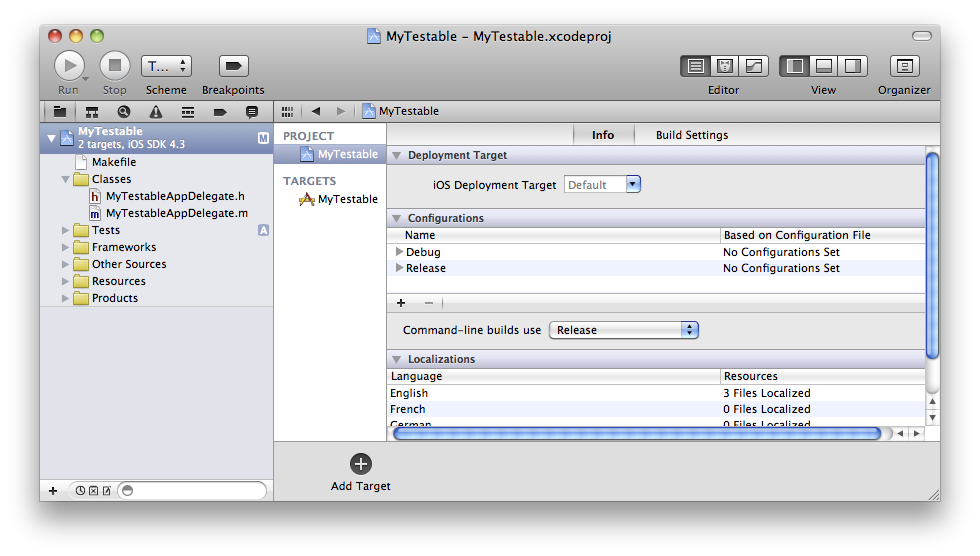Screen dimensions: 980x556
Task: Add a new configuration with plus
Action: coord(401,303)
